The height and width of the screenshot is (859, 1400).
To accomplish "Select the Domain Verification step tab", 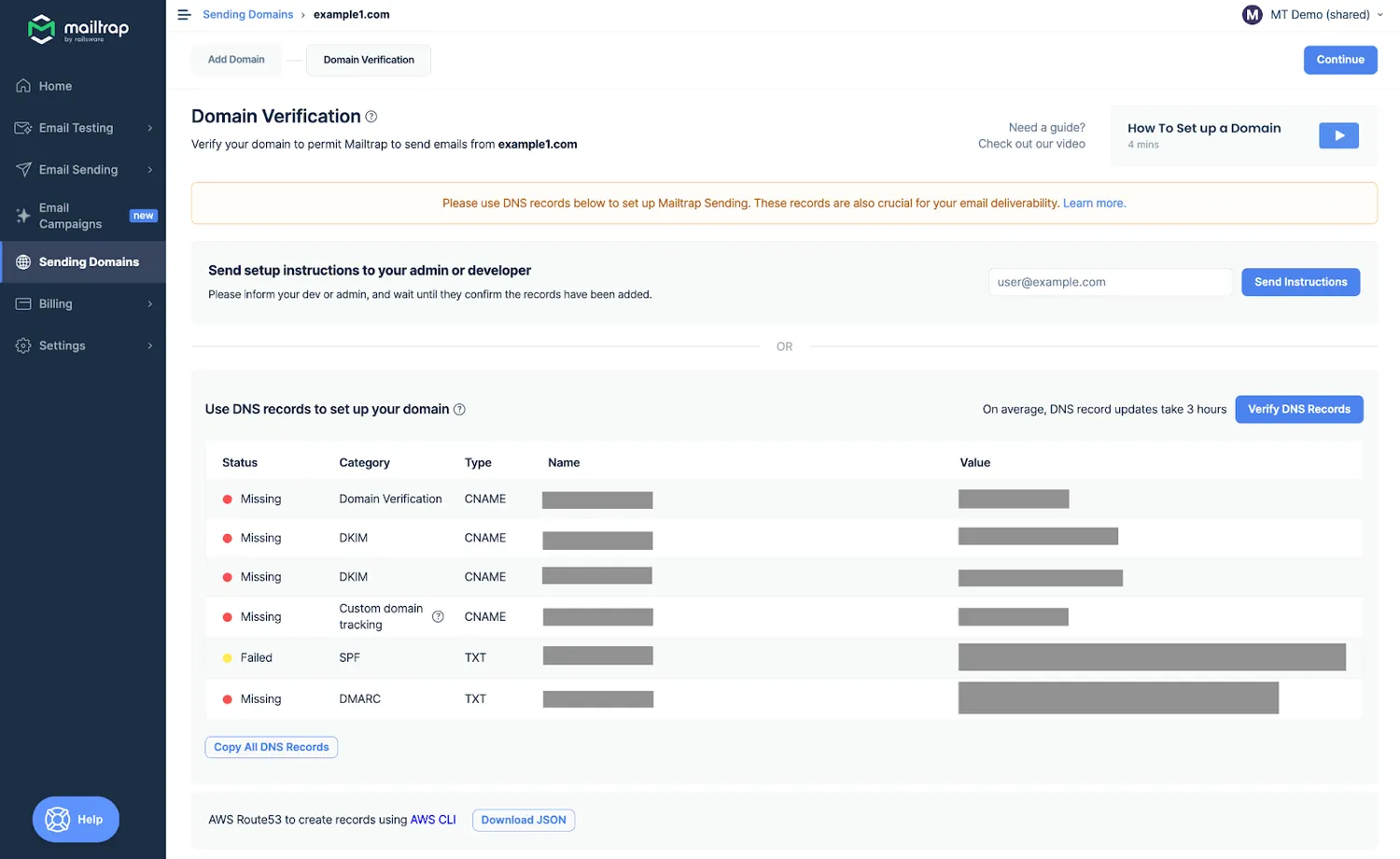I will [x=369, y=60].
